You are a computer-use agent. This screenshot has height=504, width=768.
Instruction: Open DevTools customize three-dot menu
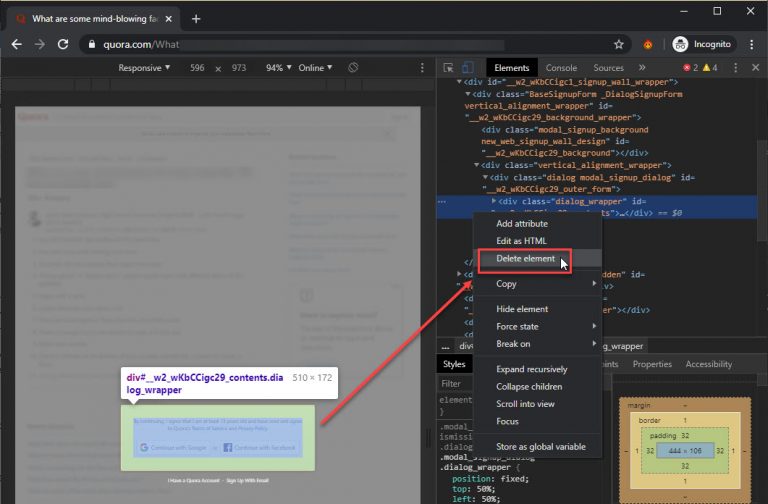pyautogui.click(x=735, y=68)
